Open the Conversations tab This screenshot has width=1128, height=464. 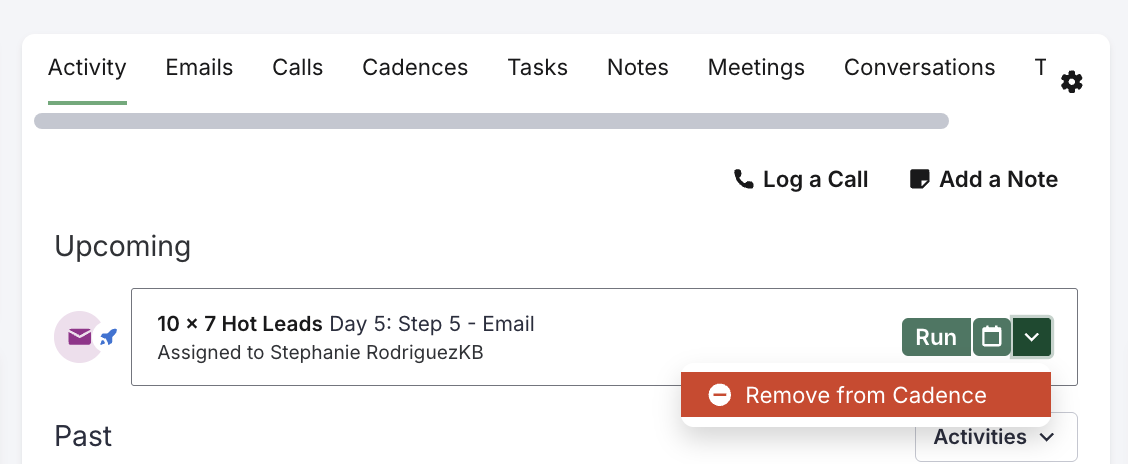919,68
